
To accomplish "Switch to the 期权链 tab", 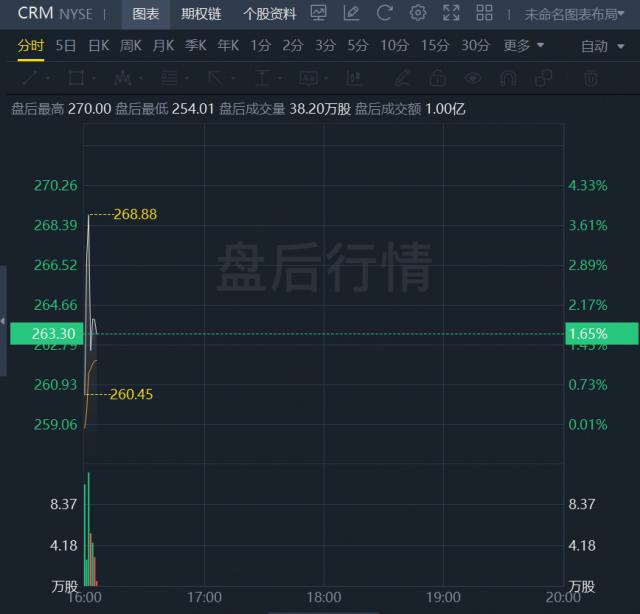I will 201,14.
